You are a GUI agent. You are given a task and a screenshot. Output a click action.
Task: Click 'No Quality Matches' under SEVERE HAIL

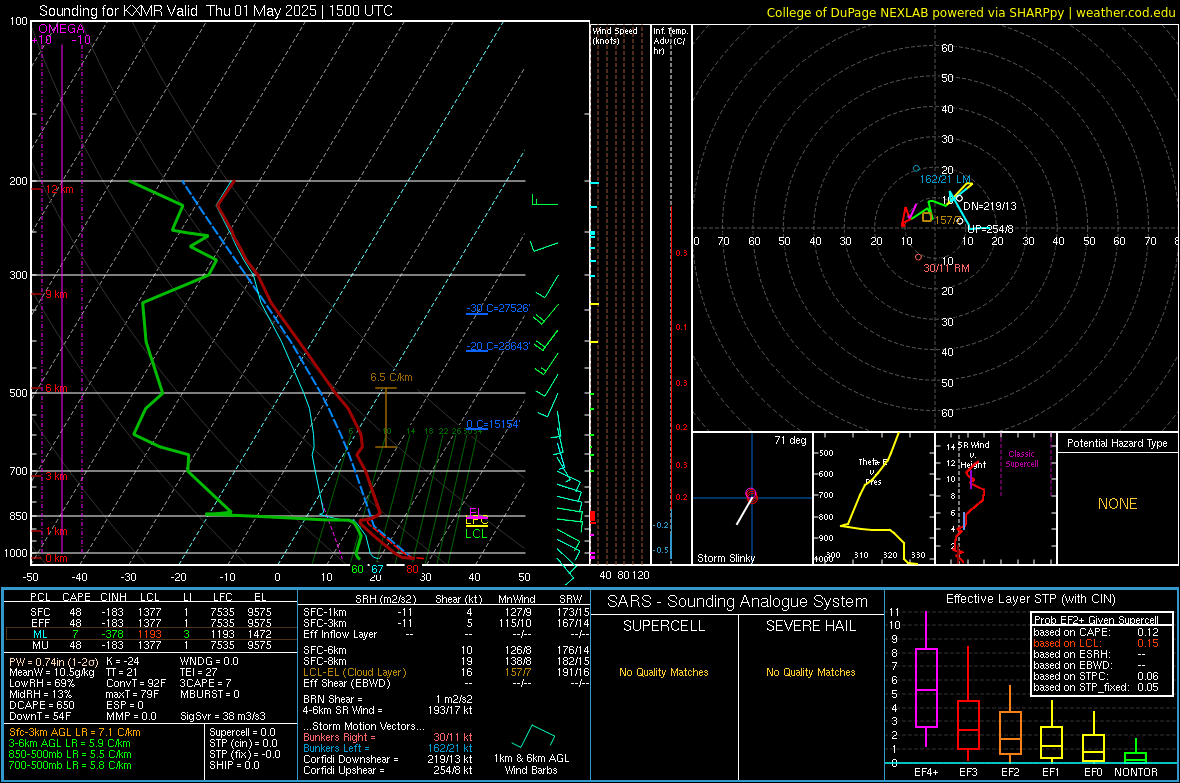[810, 672]
